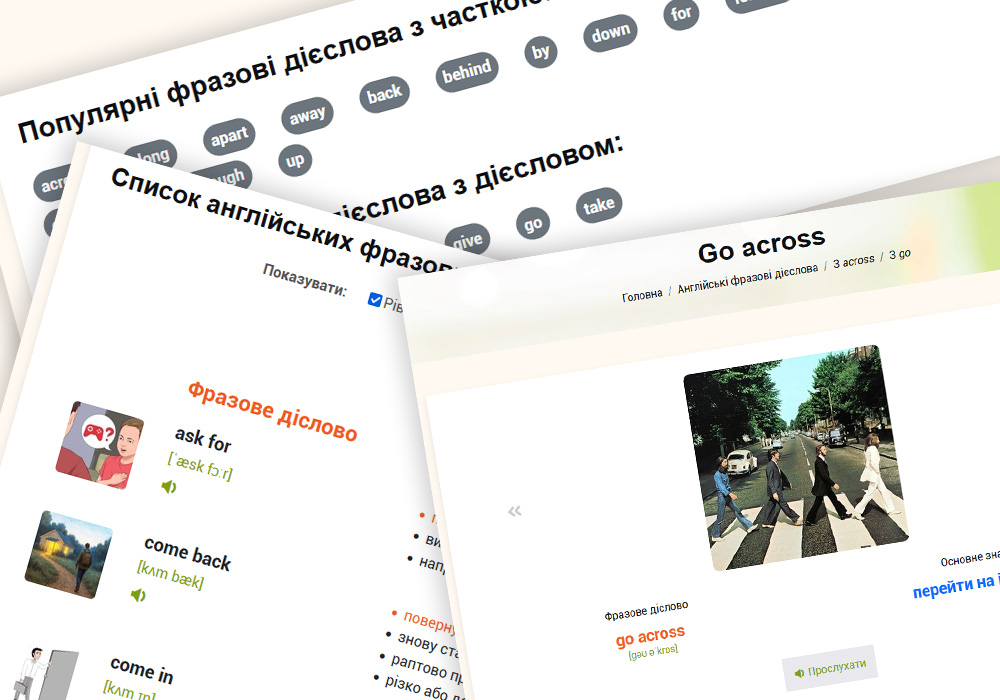1000x700 pixels.
Task: Toggle the Показувати checkbox
Action: point(375,300)
